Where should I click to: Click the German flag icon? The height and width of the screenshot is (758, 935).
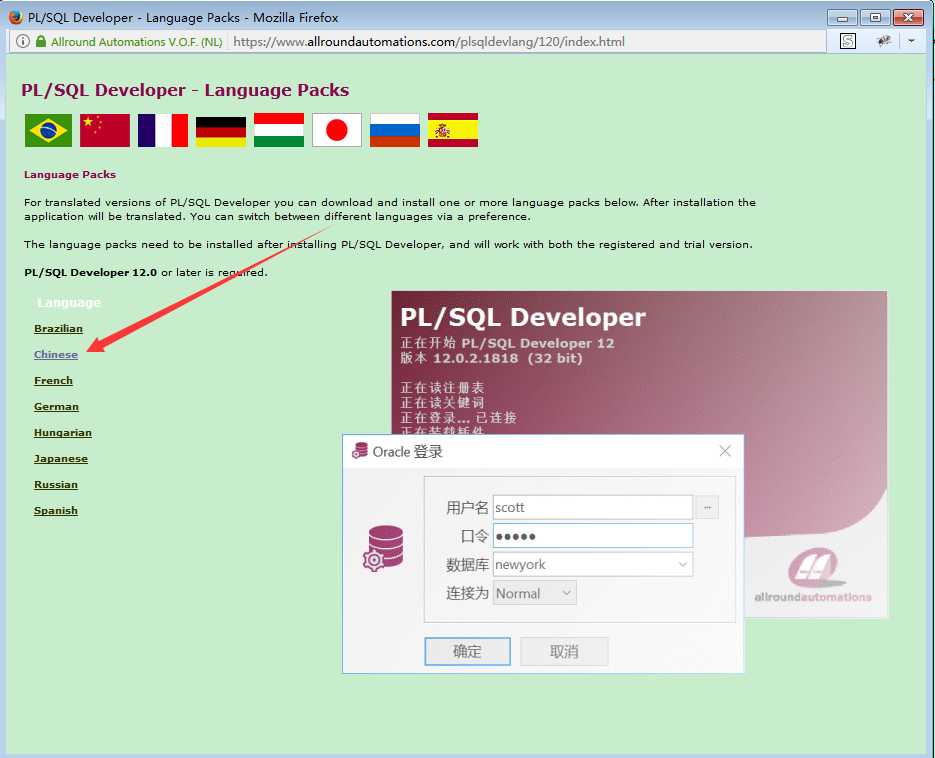point(221,131)
